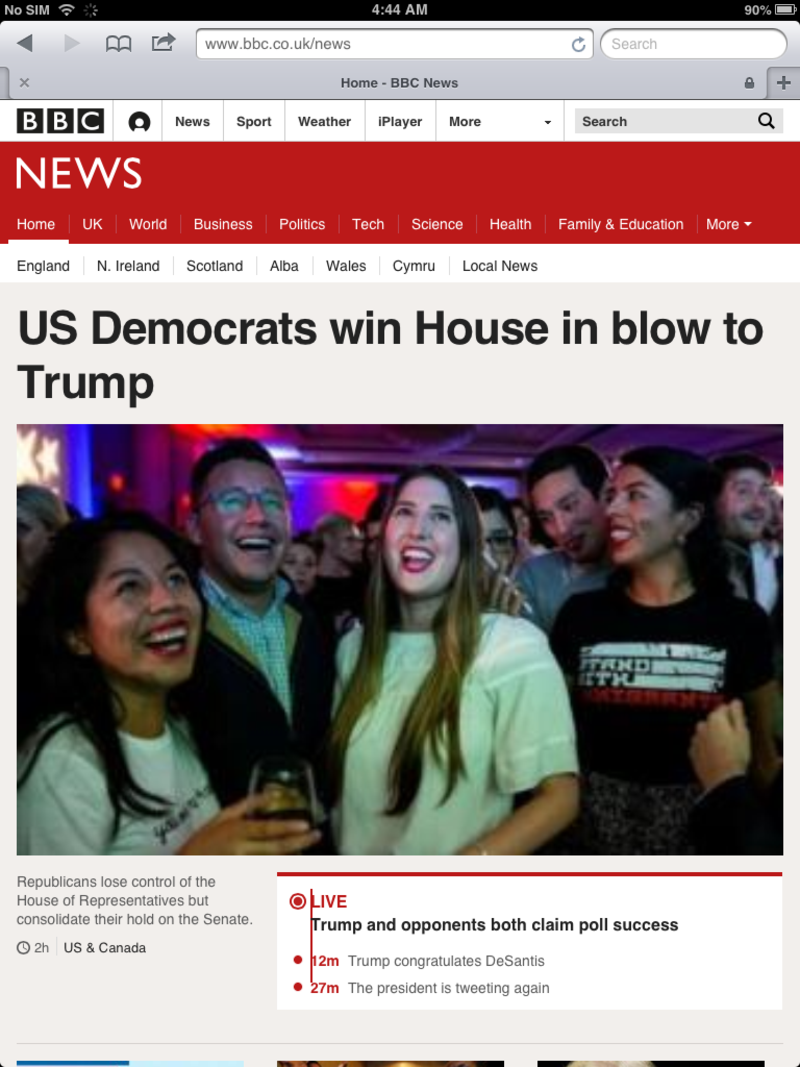Open the Politics section tab
Viewport: 800px width, 1067px height.
point(302,225)
